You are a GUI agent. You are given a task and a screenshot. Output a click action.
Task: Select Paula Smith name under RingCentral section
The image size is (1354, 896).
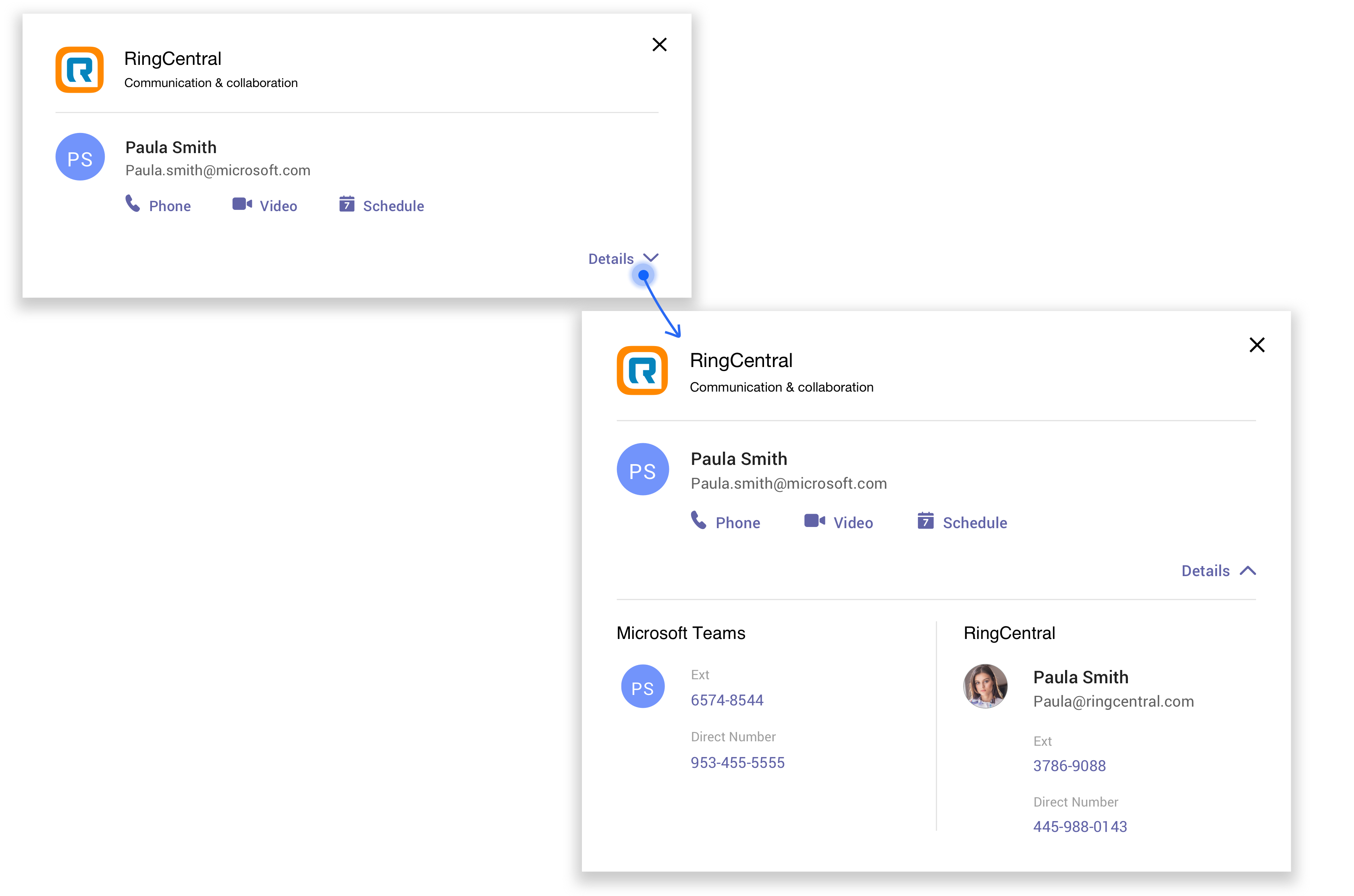click(x=1080, y=677)
